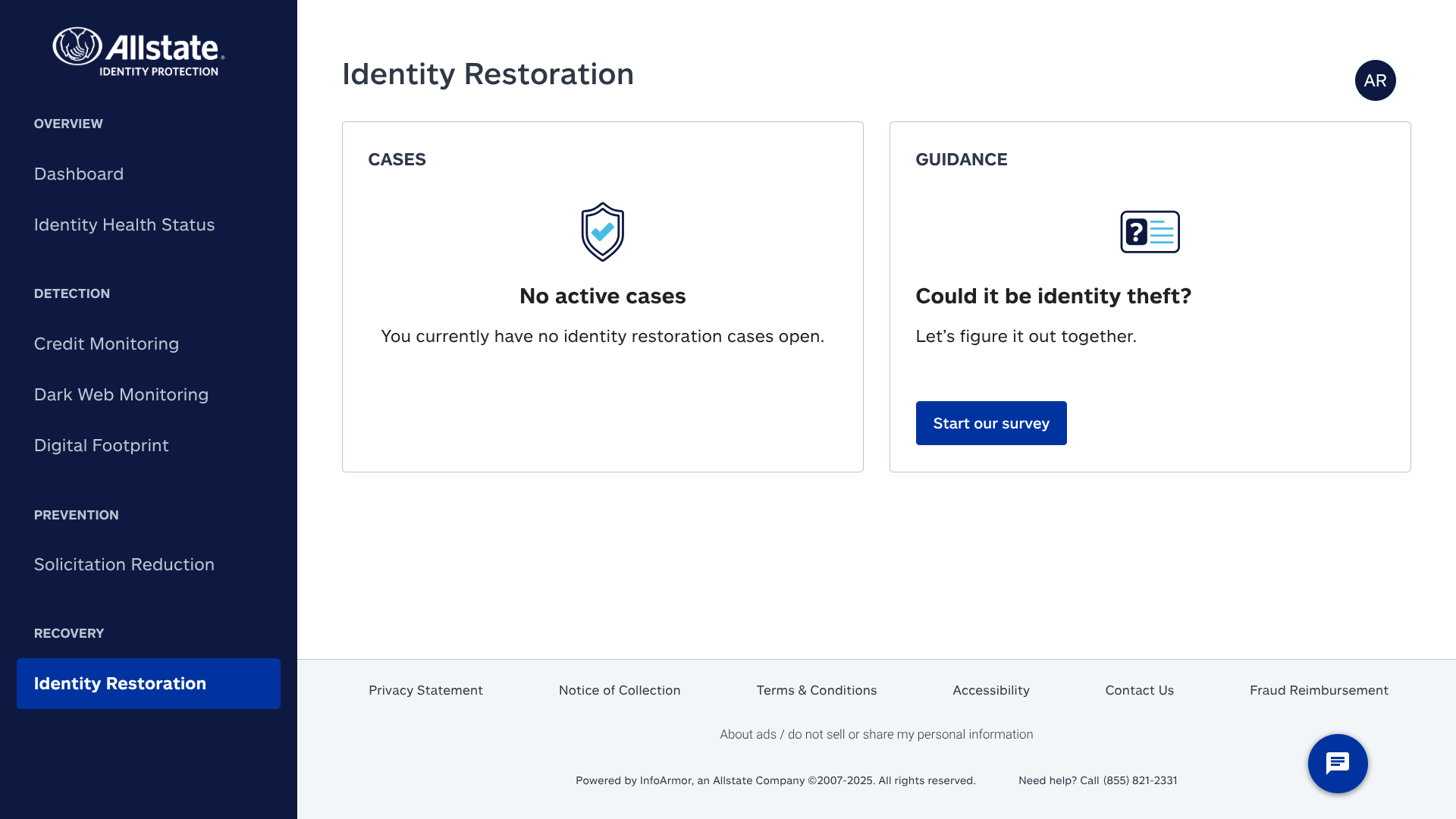Open the Privacy Statement link

coord(425,690)
